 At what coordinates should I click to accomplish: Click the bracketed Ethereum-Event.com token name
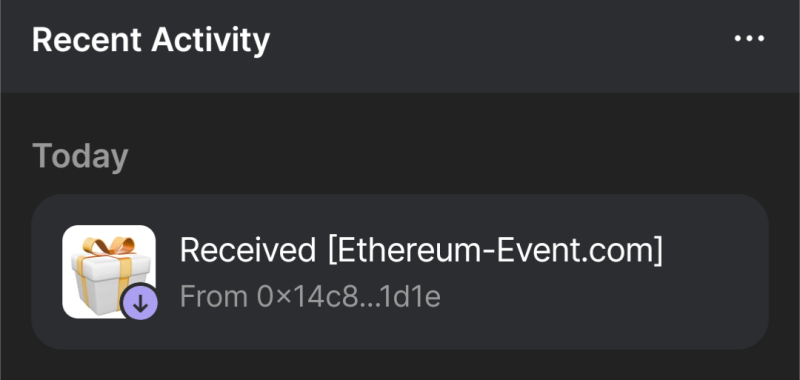[x=495, y=250]
